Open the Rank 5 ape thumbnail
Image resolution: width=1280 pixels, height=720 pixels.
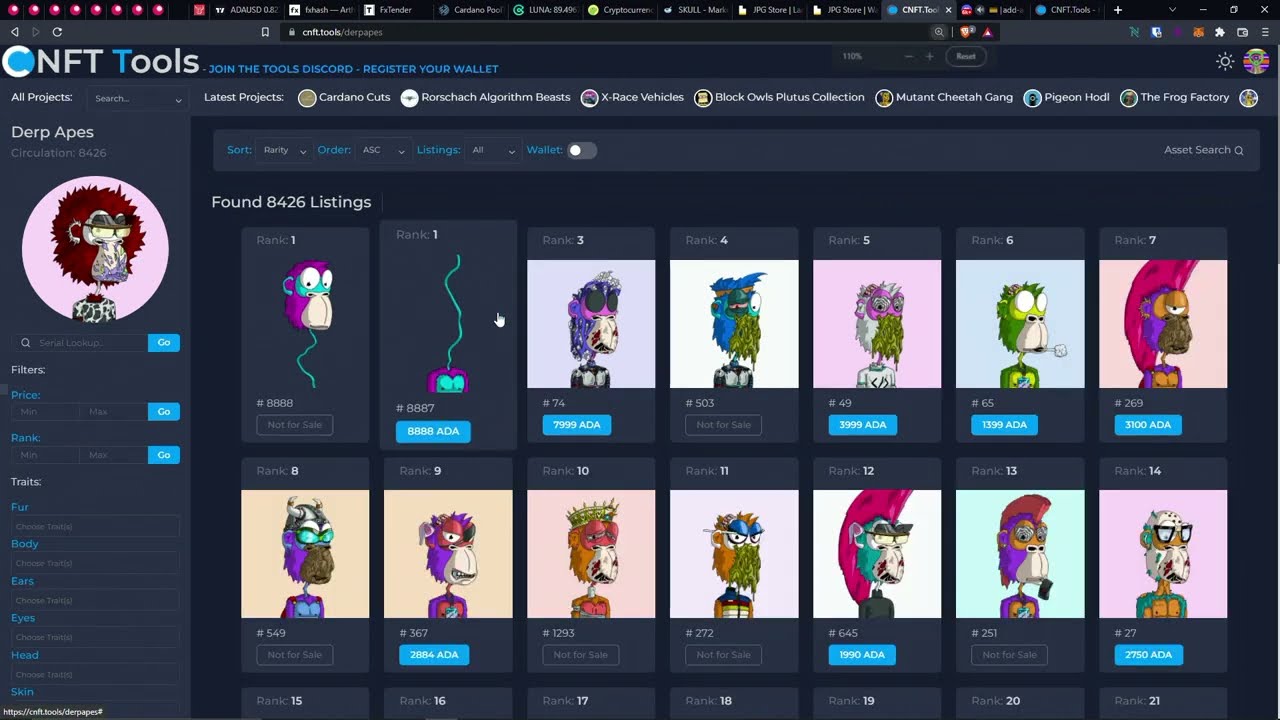pyautogui.click(x=877, y=324)
